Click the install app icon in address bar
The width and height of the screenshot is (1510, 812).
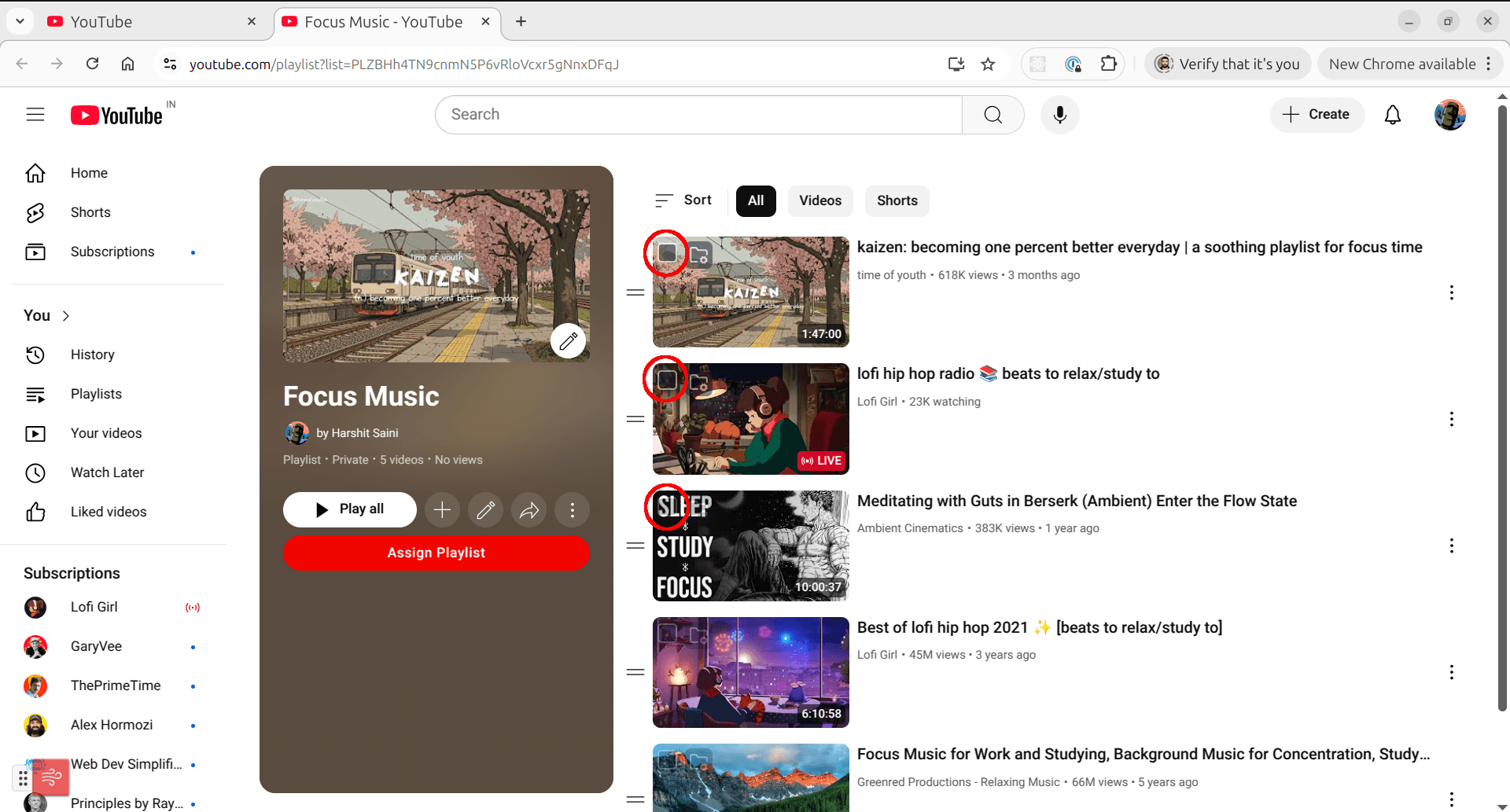coord(956,64)
